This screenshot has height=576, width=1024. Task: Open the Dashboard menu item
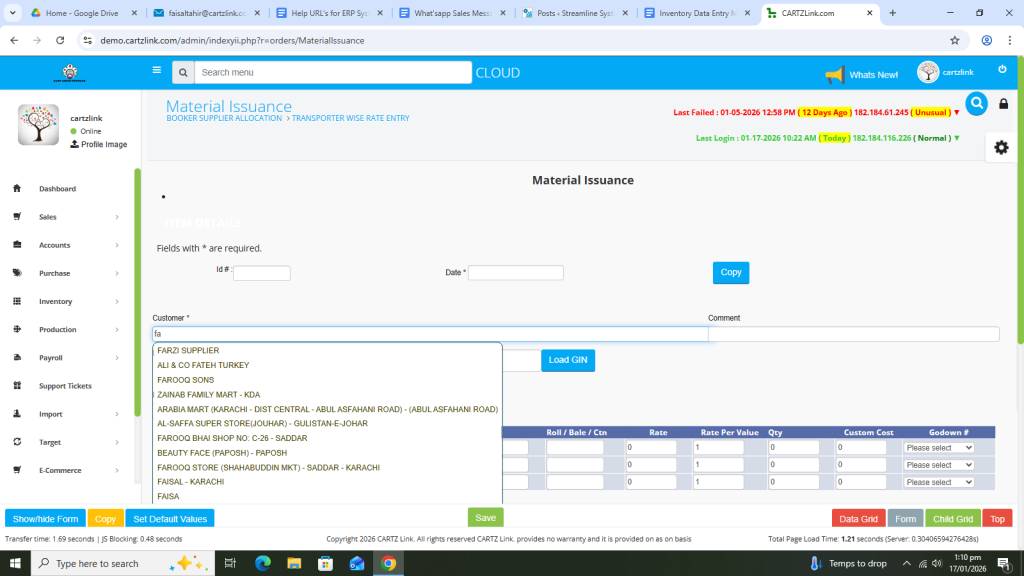[57, 189]
